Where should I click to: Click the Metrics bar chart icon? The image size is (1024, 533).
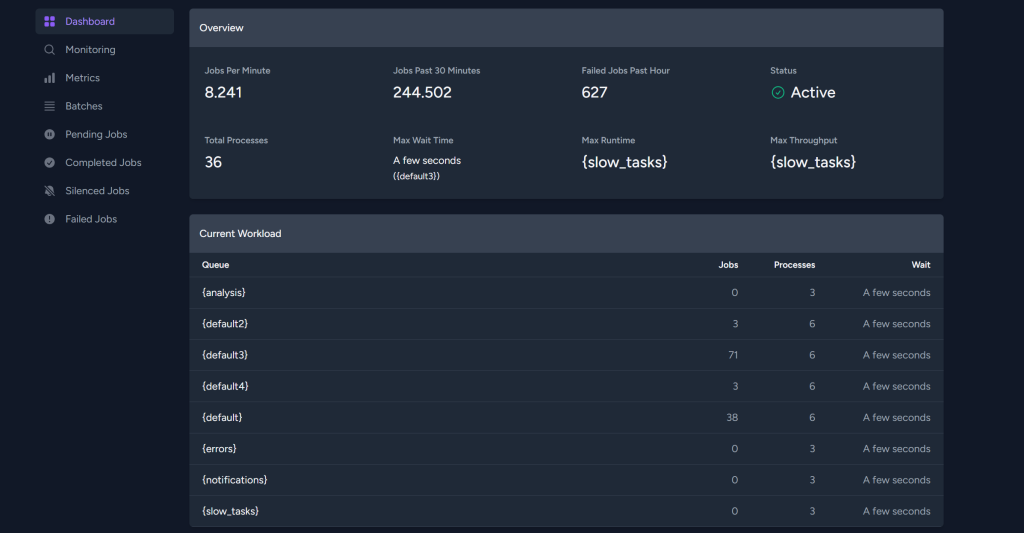tap(50, 78)
